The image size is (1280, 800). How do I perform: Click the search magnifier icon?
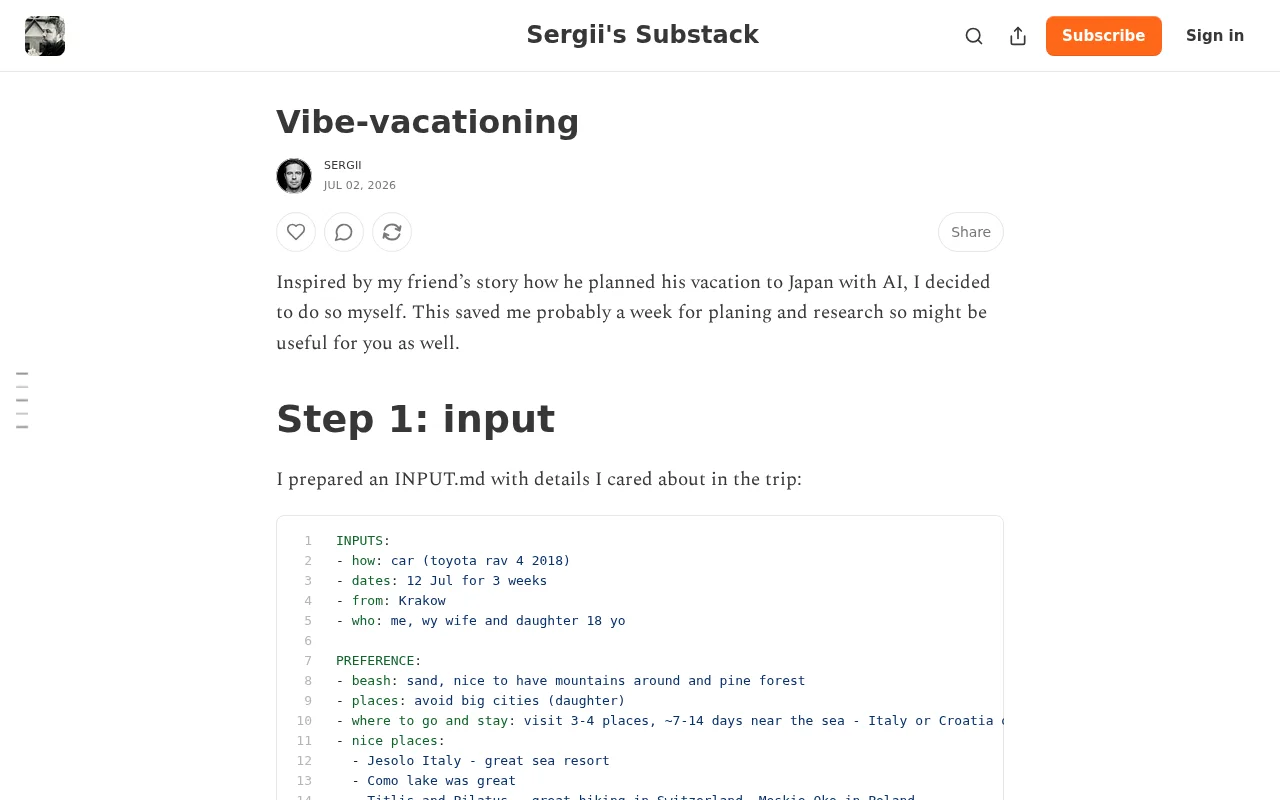pyautogui.click(x=974, y=36)
